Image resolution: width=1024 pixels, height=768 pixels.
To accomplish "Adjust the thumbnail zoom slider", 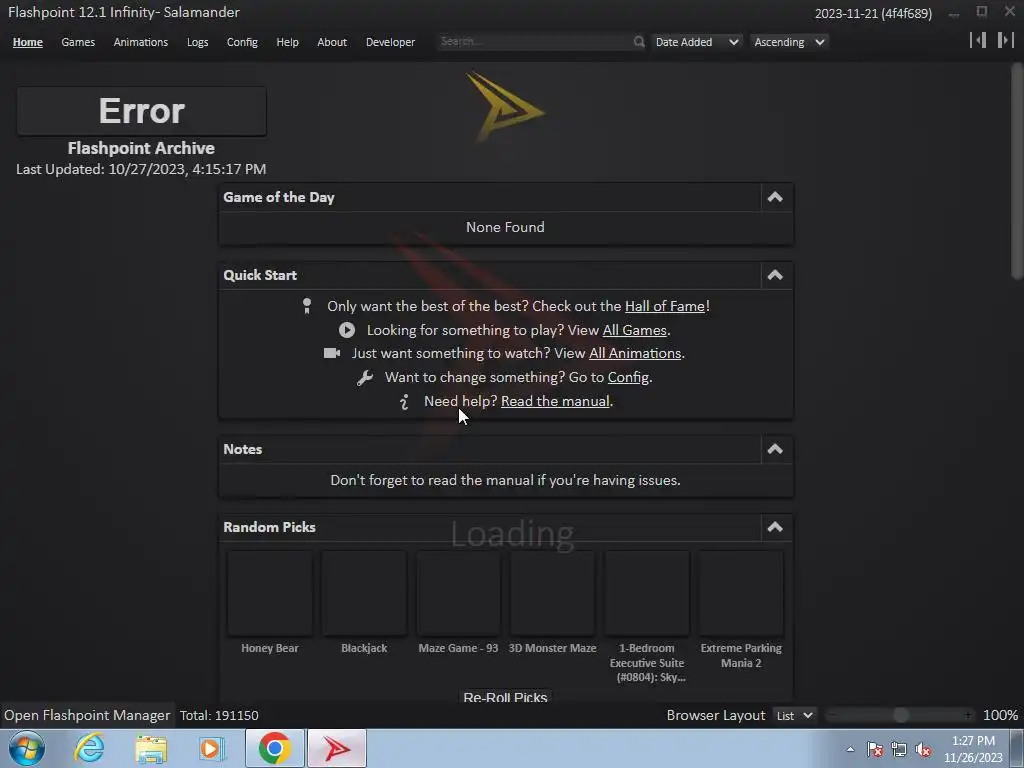I will tap(901, 716).
